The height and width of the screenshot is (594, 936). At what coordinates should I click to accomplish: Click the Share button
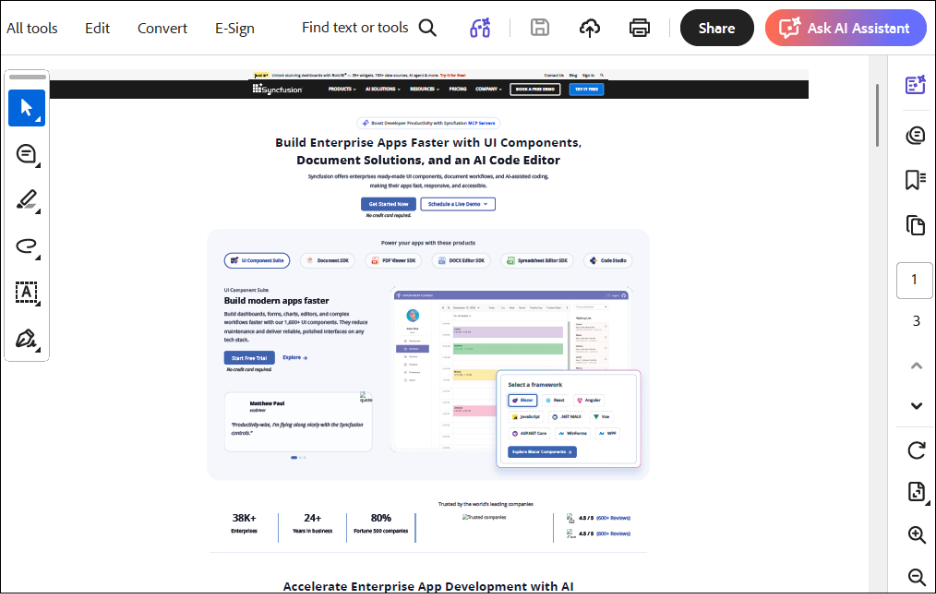click(716, 28)
